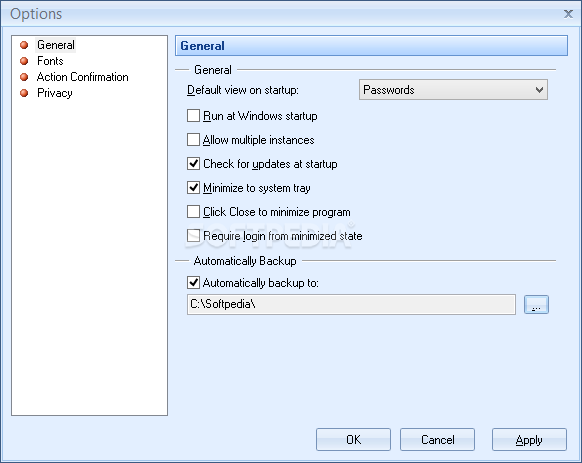Open the Default view on startup dropdown
Image resolution: width=582 pixels, height=463 pixels.
pyautogui.click(x=453, y=90)
